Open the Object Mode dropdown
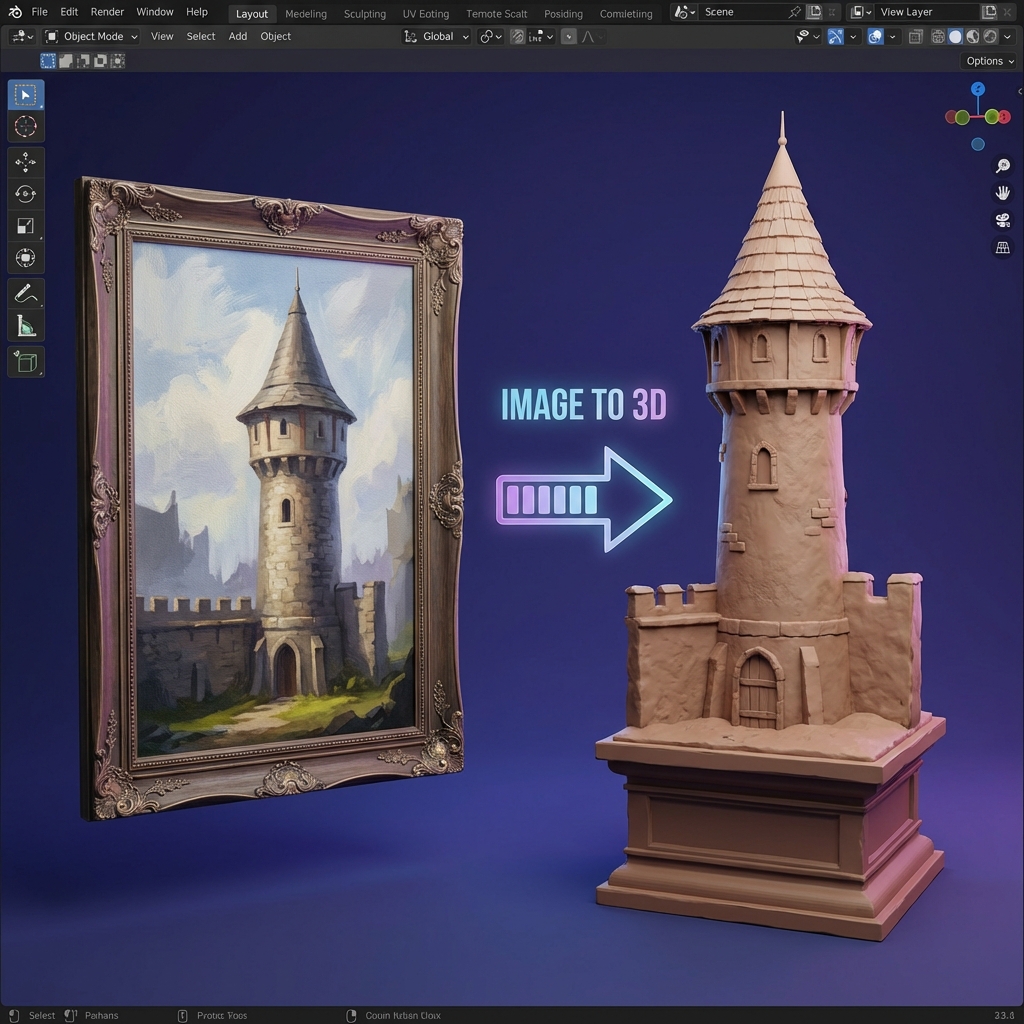 pos(90,36)
